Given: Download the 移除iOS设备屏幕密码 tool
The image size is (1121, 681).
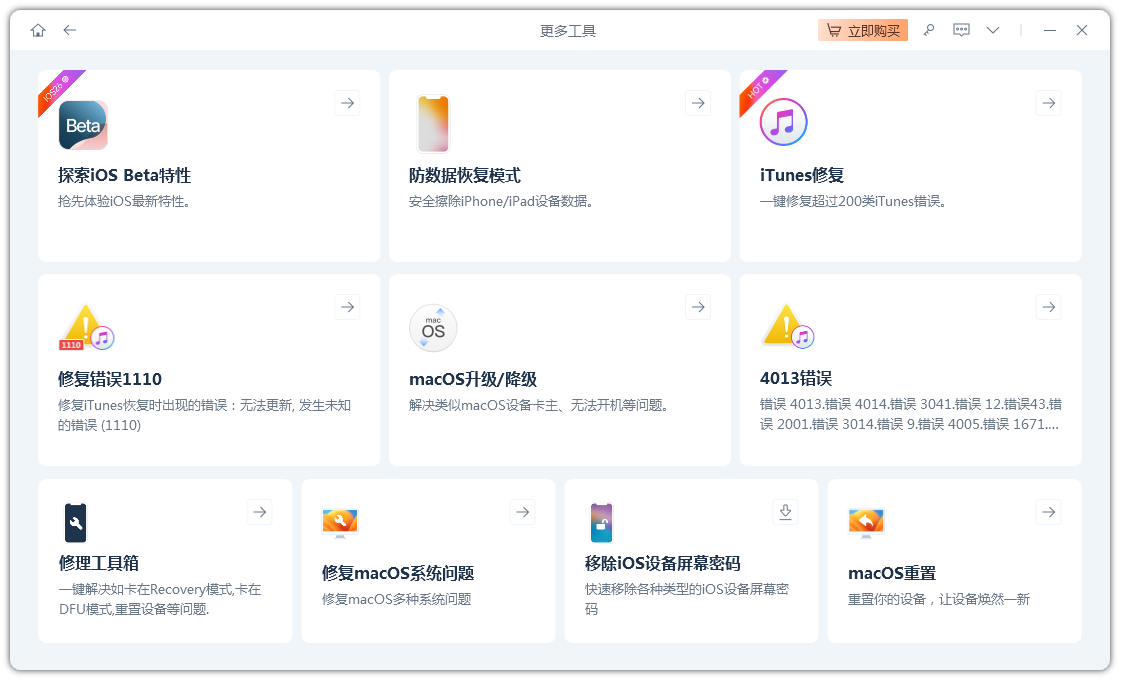Looking at the screenshot, I should pyautogui.click(x=785, y=512).
